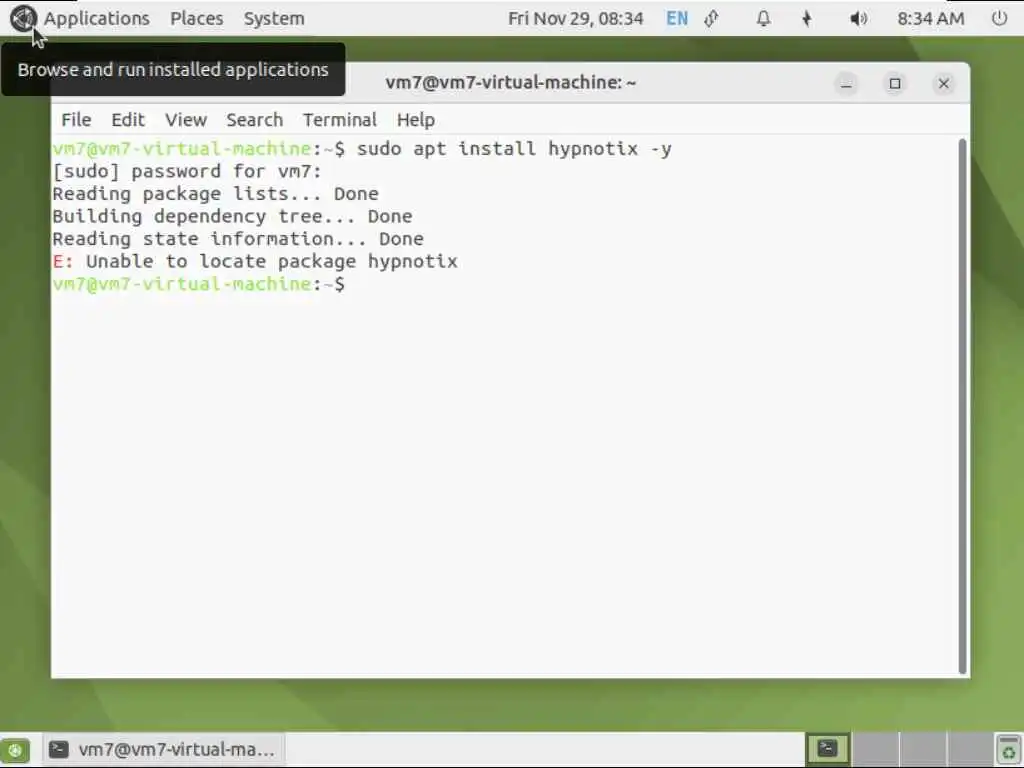Click the 'Unable to locate package hypnotix' error line
The height and width of the screenshot is (768, 1024).
[x=255, y=261]
